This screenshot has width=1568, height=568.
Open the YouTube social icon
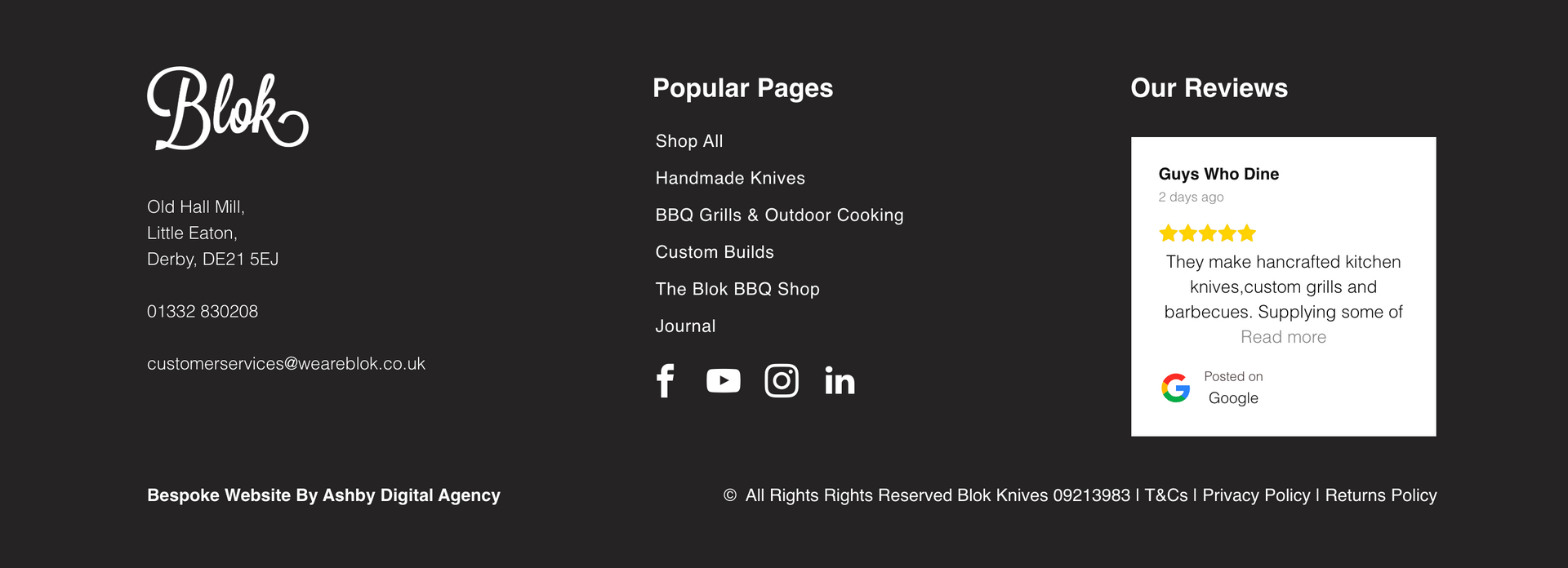click(723, 380)
